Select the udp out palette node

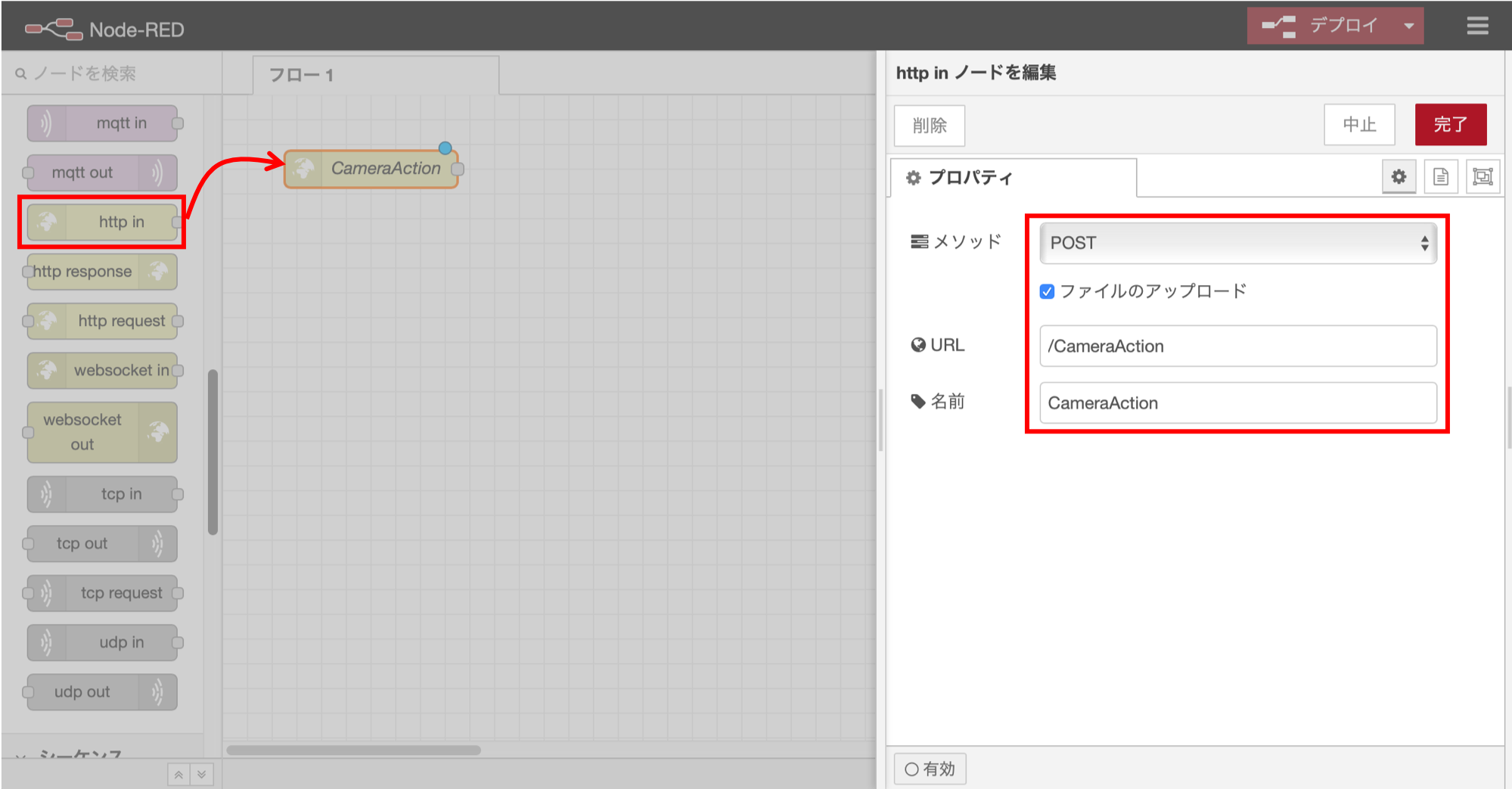coord(102,692)
